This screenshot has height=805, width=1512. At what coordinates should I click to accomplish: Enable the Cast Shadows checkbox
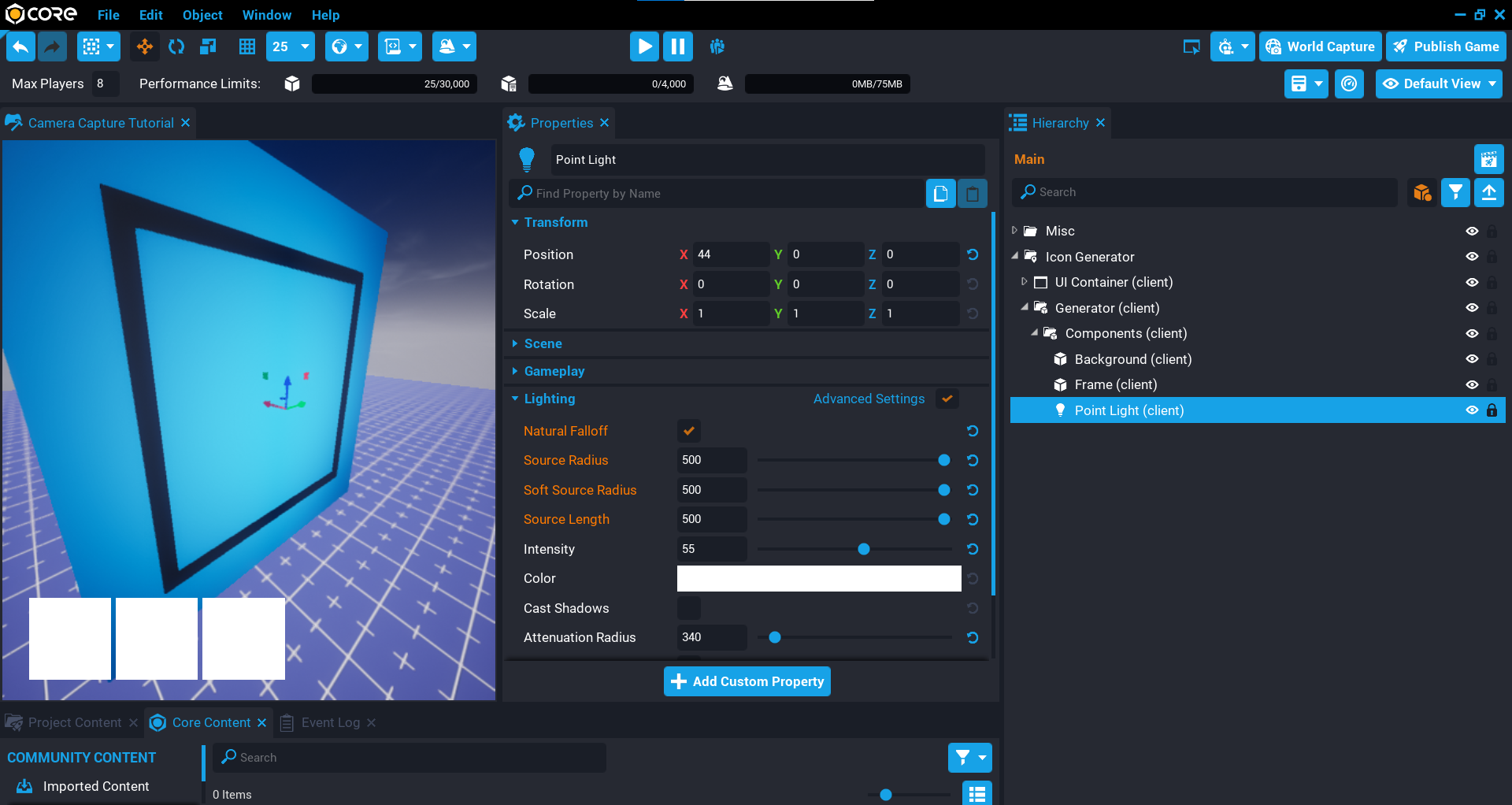tap(688, 608)
